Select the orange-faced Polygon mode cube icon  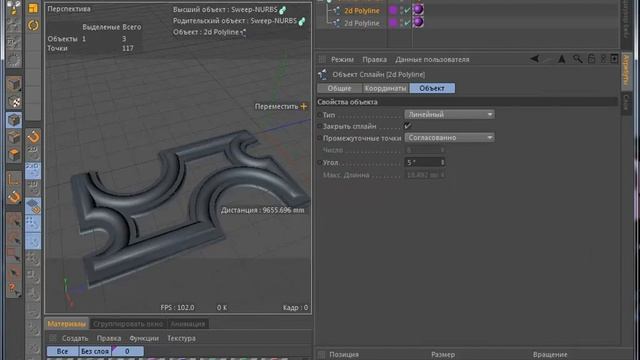[14, 155]
